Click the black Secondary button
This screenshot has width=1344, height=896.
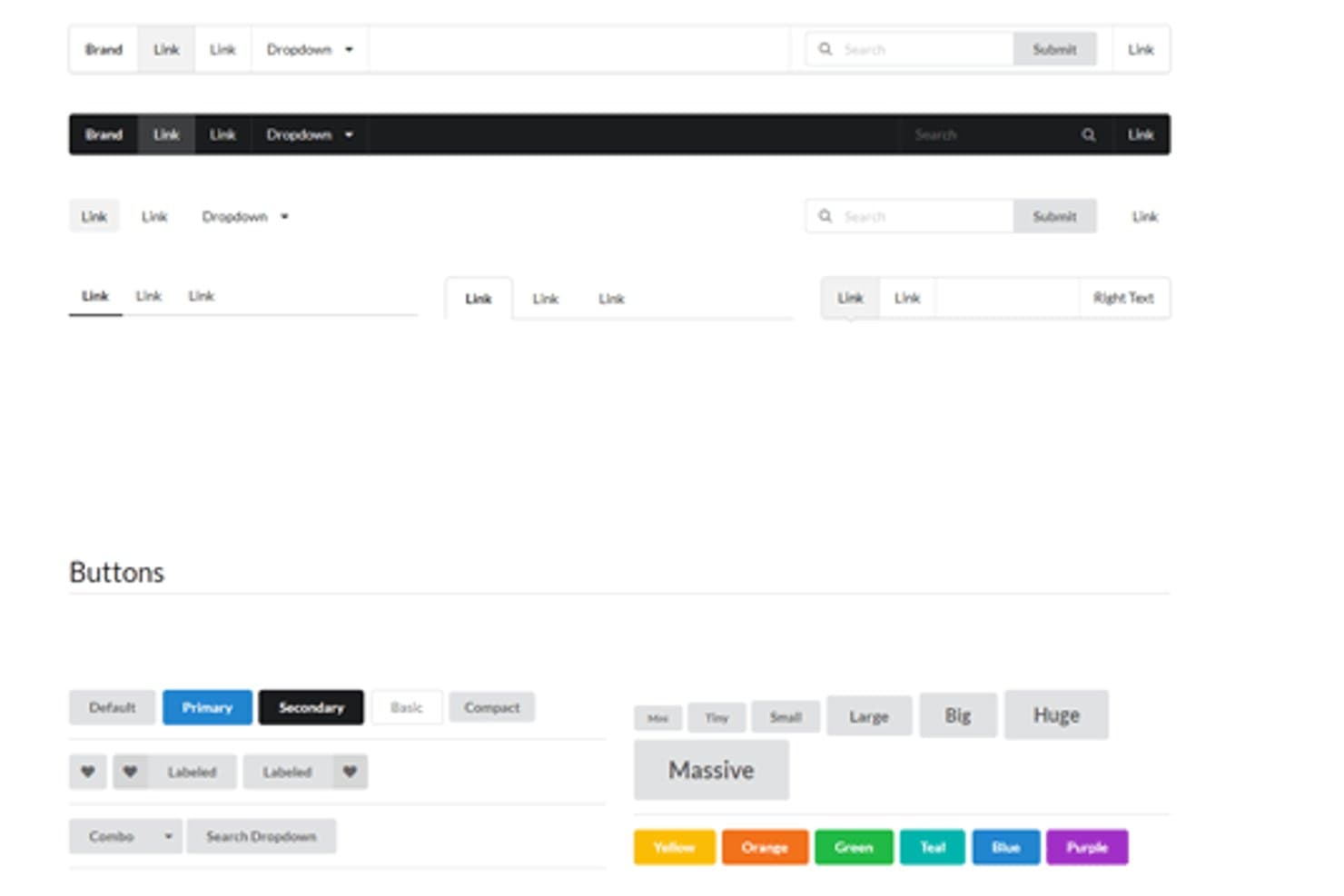click(x=311, y=707)
